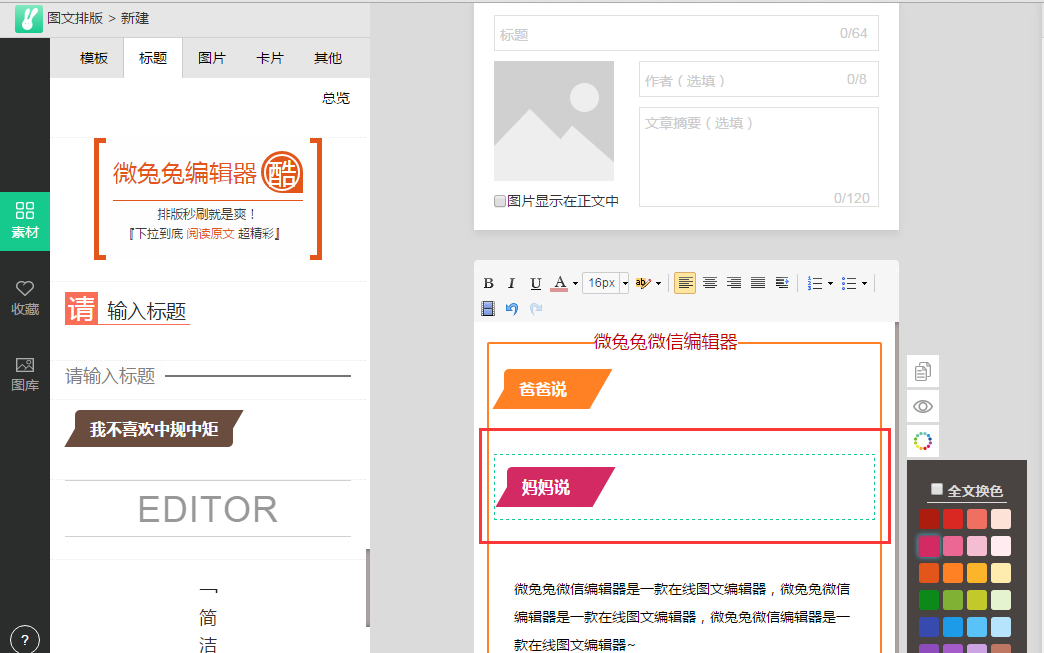This screenshot has height=653, width=1044.
Task: Open the 图库 sidebar panel
Action: point(24,370)
